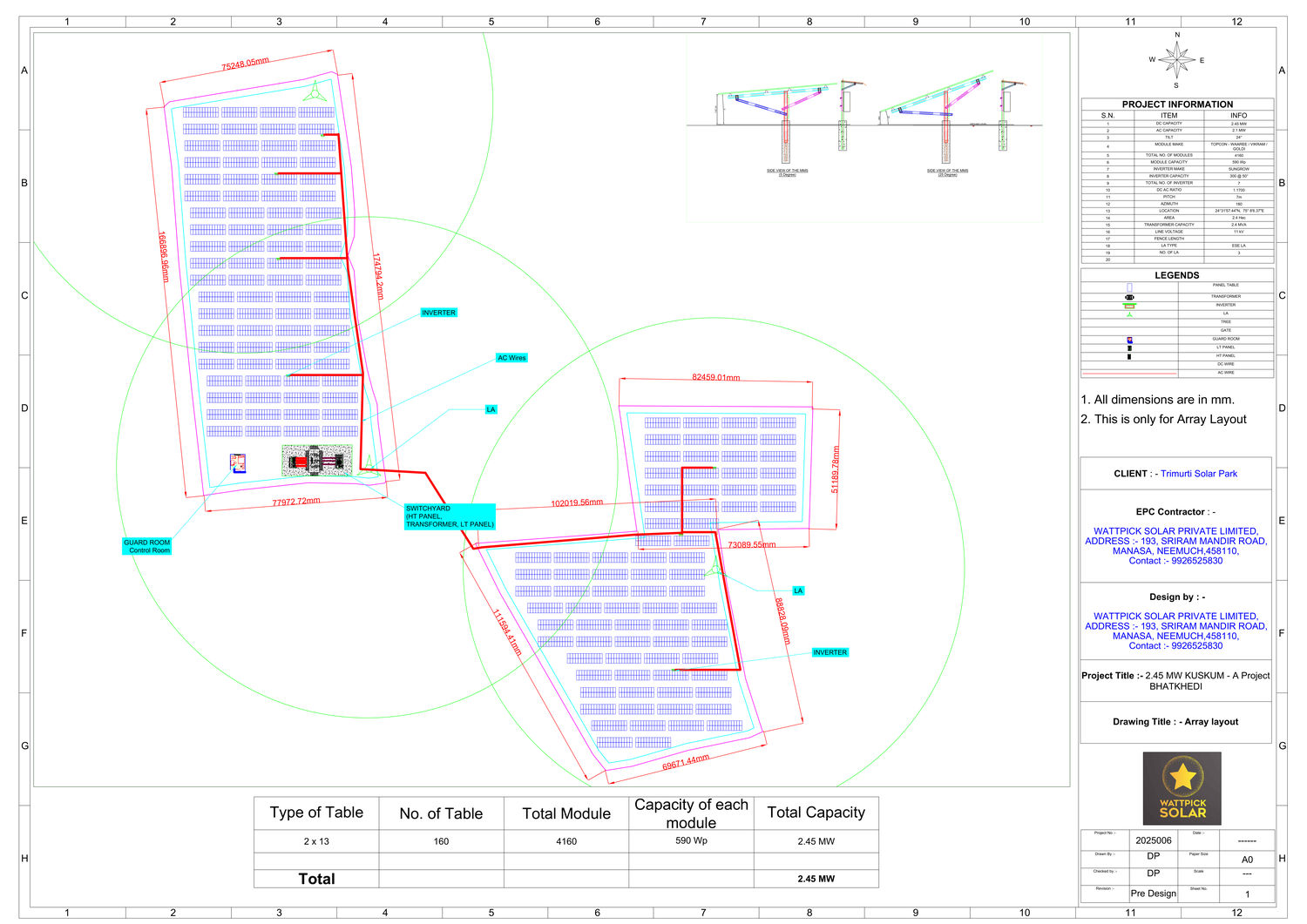The image size is (1307, 924).
Task: Select the 174794.2mm dimension text
Action: point(378,277)
